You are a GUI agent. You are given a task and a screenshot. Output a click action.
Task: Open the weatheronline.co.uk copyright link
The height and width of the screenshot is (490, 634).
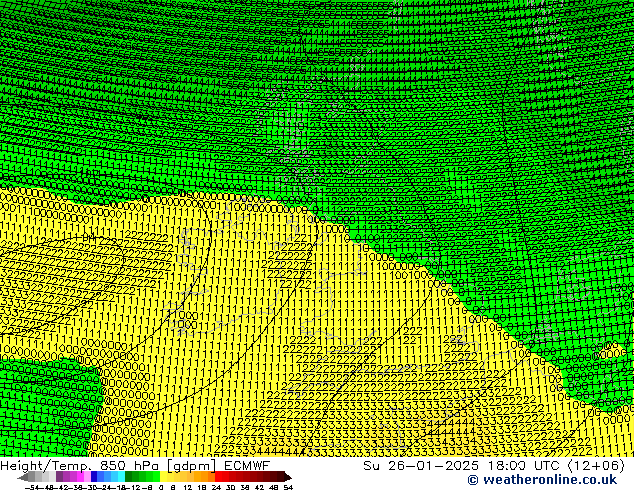click(x=542, y=480)
